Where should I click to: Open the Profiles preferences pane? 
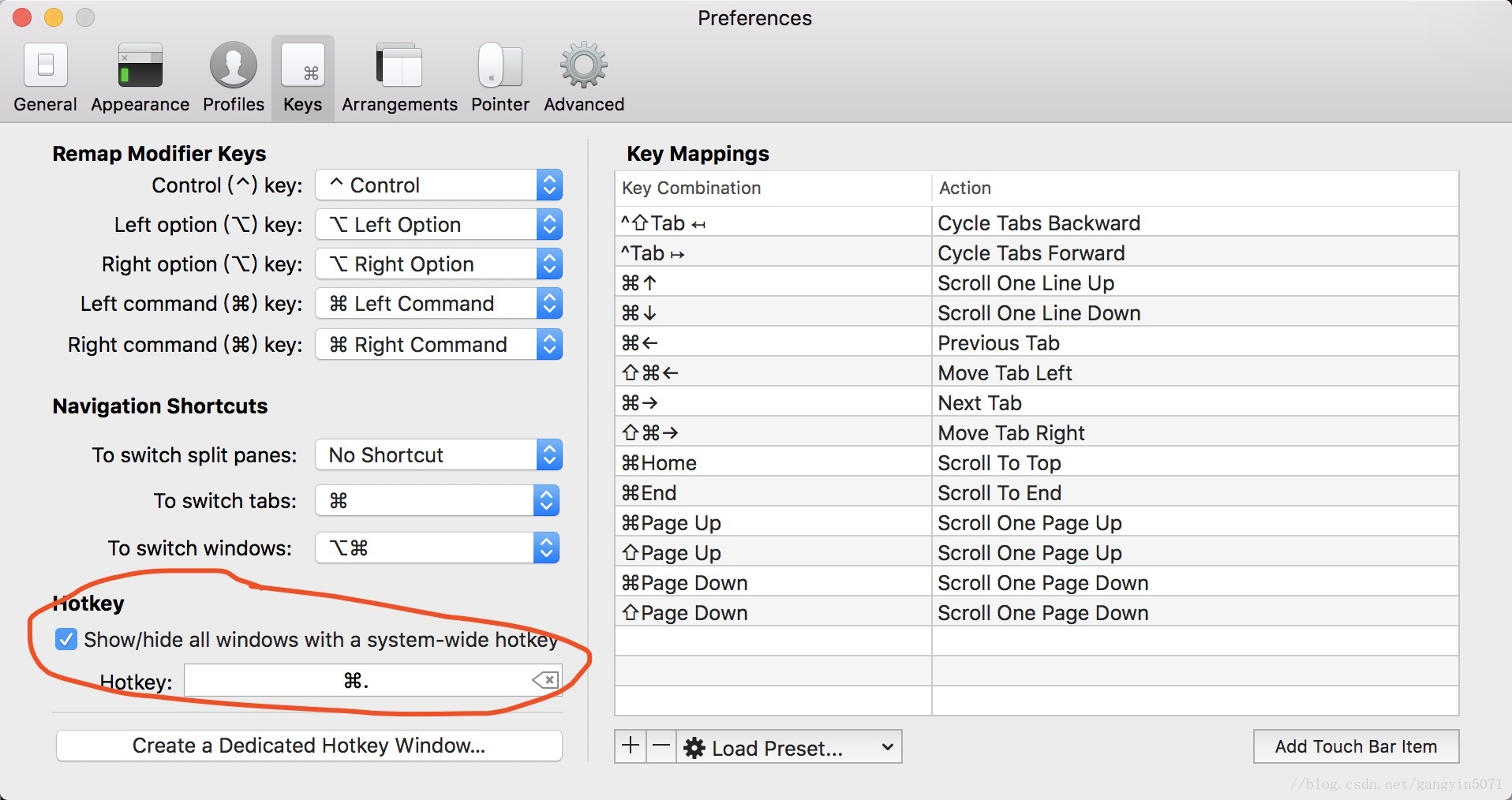tap(234, 77)
